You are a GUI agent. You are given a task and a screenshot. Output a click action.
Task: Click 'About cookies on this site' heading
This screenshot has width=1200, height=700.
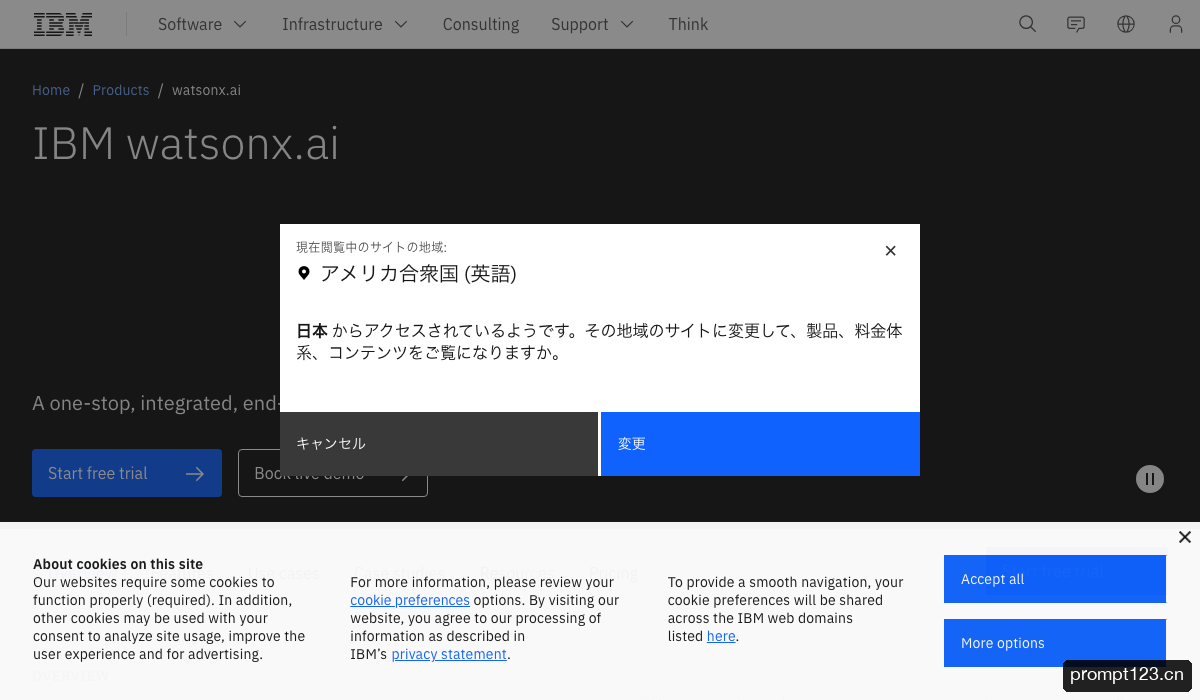click(x=118, y=564)
